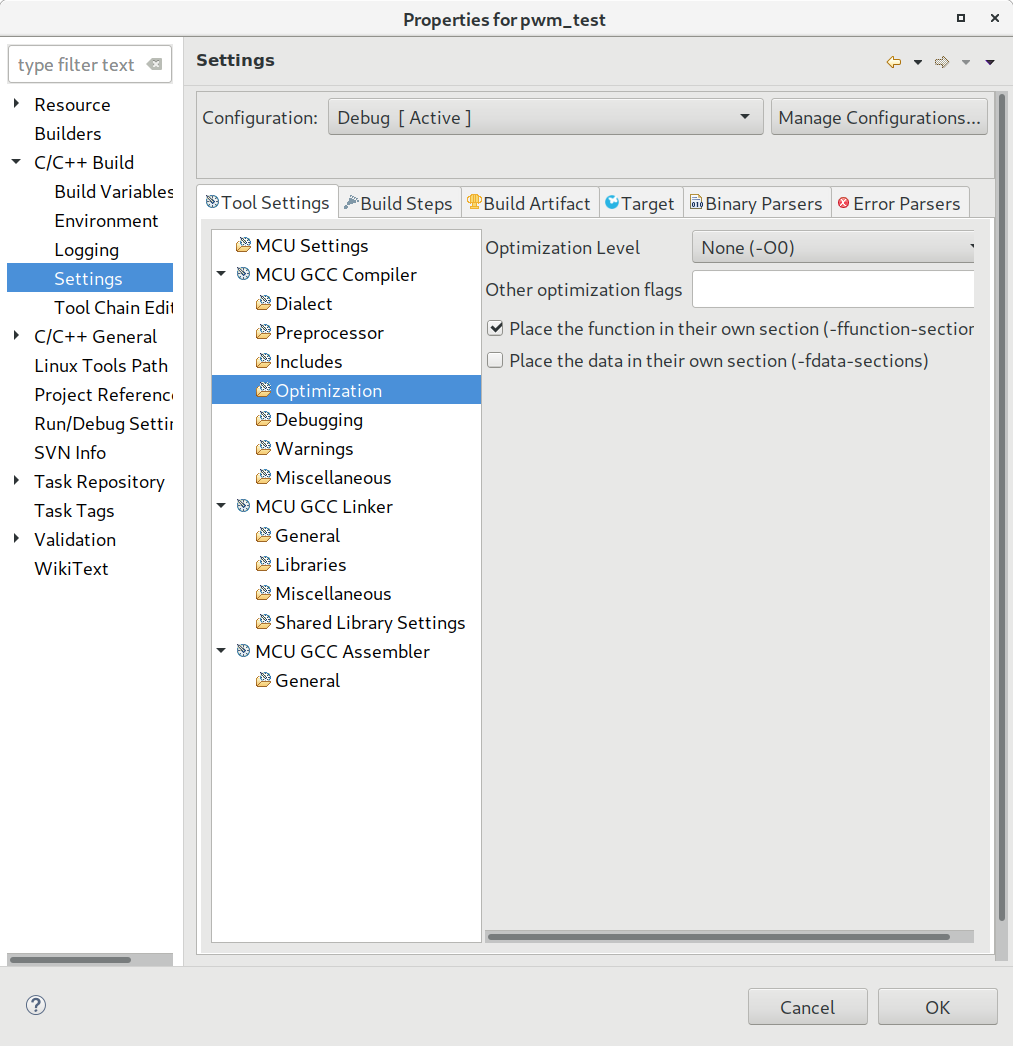Click the forward navigation arrow icon

tap(942, 62)
